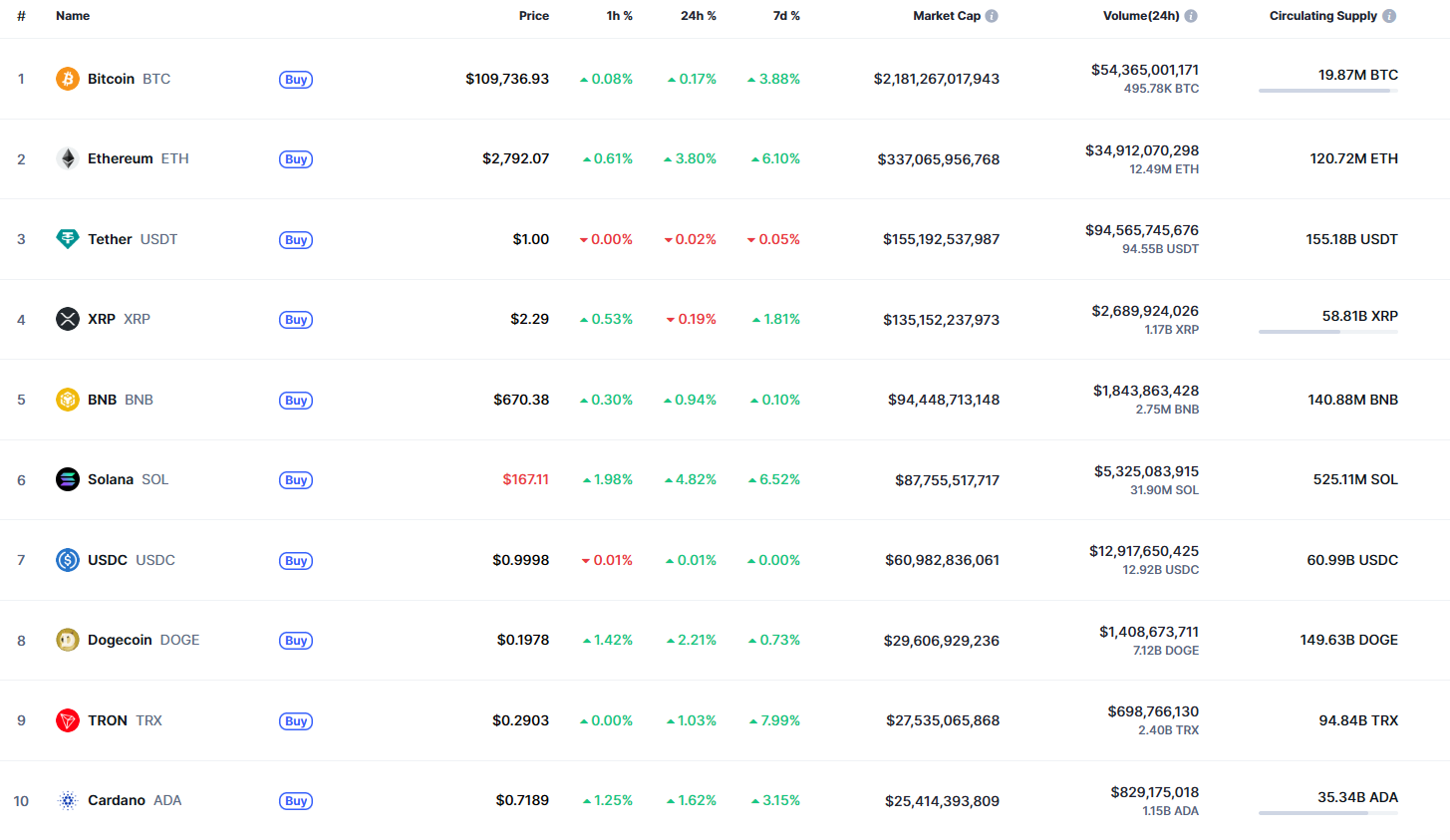This screenshot has height=840, width=1450.
Task: Click TRON's 7d change 7.99%
Action: click(774, 720)
